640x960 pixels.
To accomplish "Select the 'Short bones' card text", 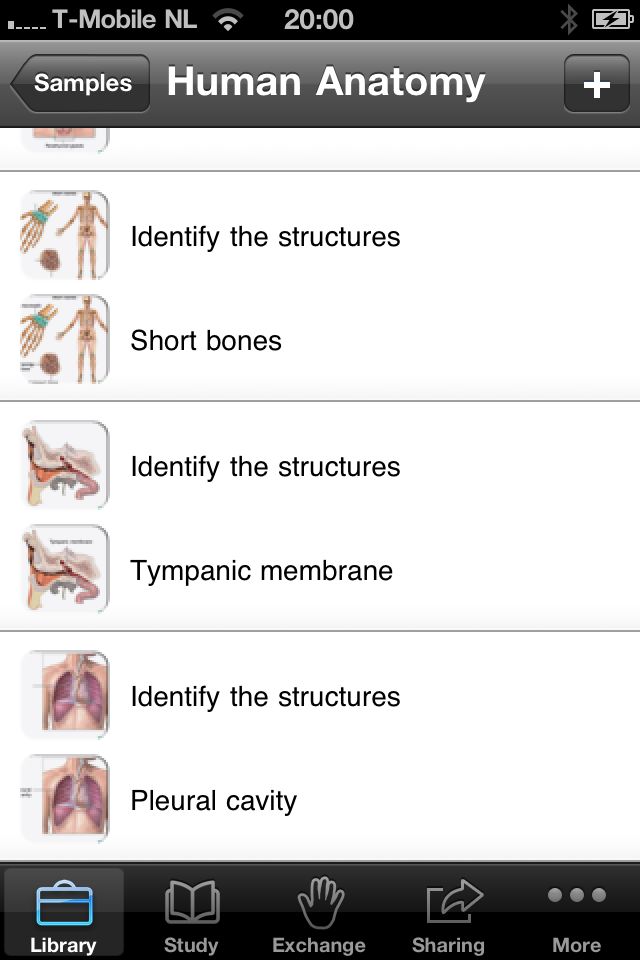I will click(206, 341).
